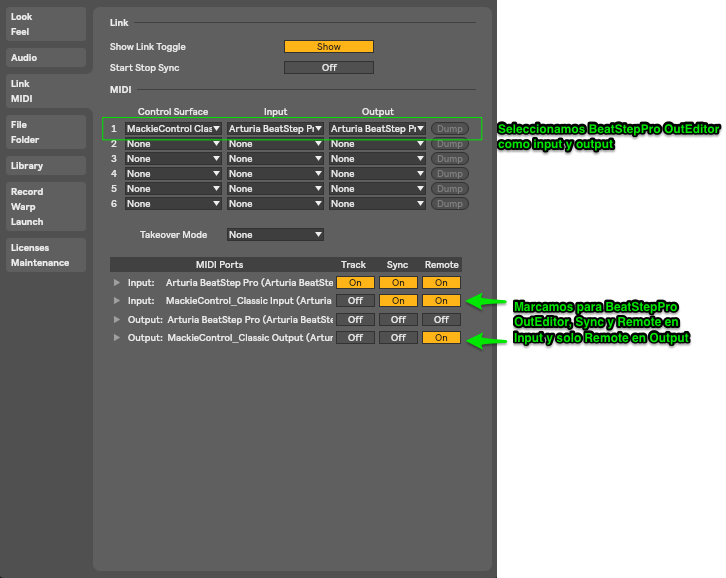The image size is (726, 578).
Task: Toggle Sync for MackieControl_Classic Output
Action: 398,338
